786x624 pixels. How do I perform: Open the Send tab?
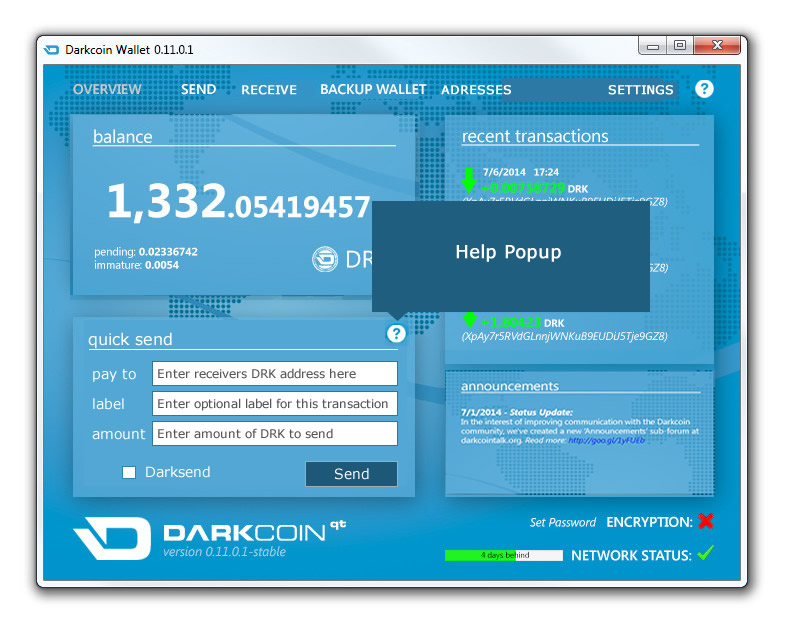pos(199,89)
